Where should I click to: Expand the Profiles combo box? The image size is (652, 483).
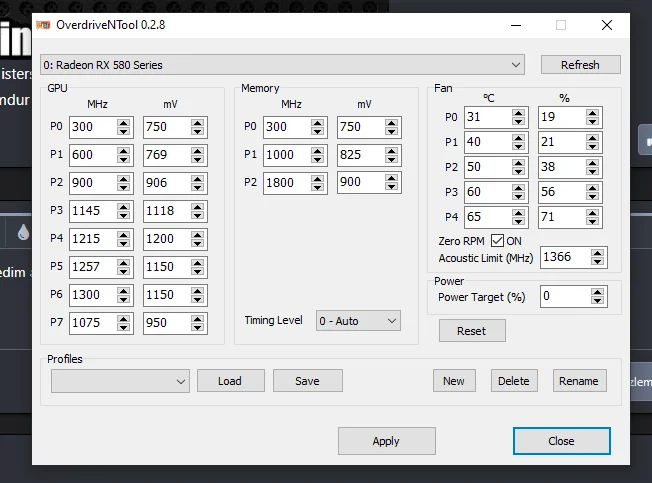(120, 381)
